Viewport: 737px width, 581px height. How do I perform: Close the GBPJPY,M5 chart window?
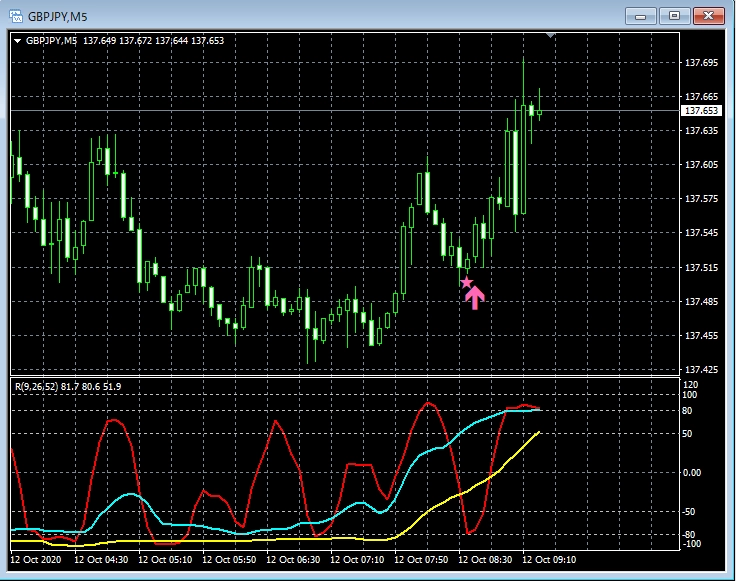708,15
